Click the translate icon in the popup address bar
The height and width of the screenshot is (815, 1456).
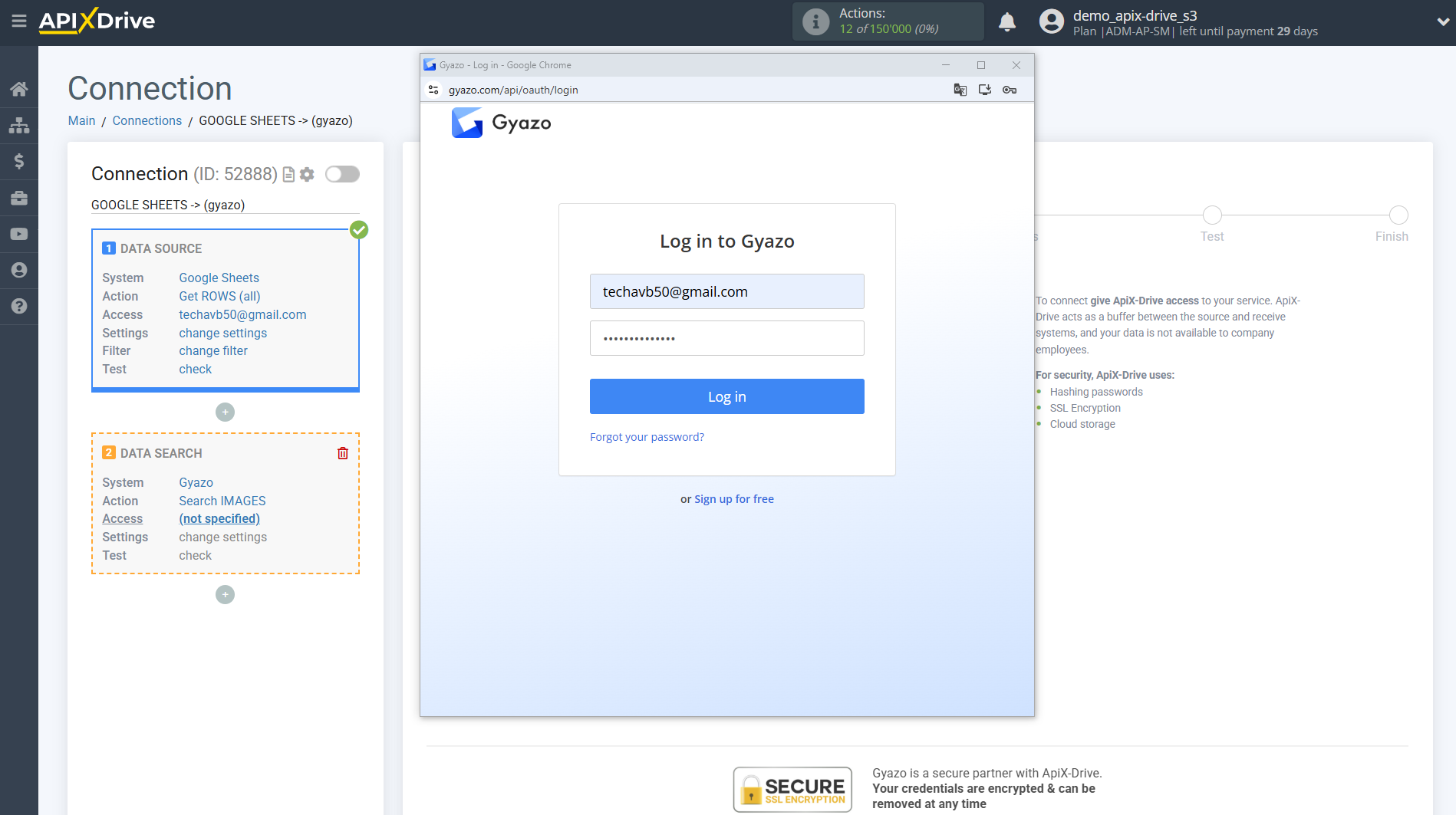959,90
